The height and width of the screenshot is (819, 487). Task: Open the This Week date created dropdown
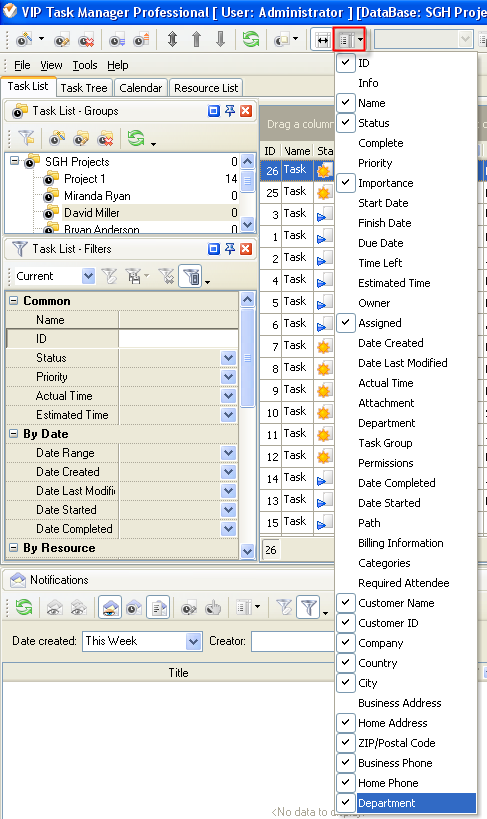click(193, 641)
